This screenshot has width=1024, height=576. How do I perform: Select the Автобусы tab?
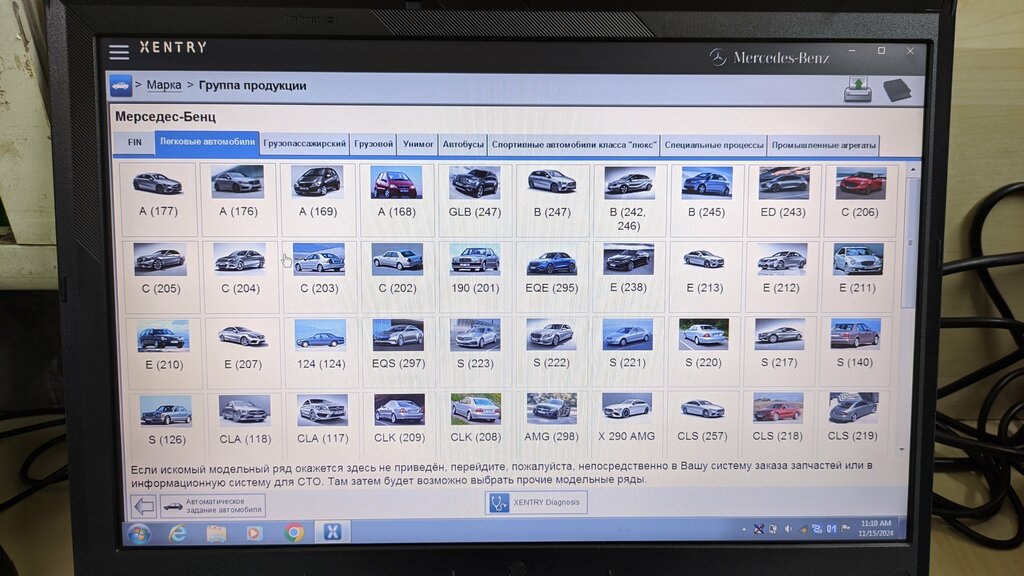pyautogui.click(x=463, y=144)
